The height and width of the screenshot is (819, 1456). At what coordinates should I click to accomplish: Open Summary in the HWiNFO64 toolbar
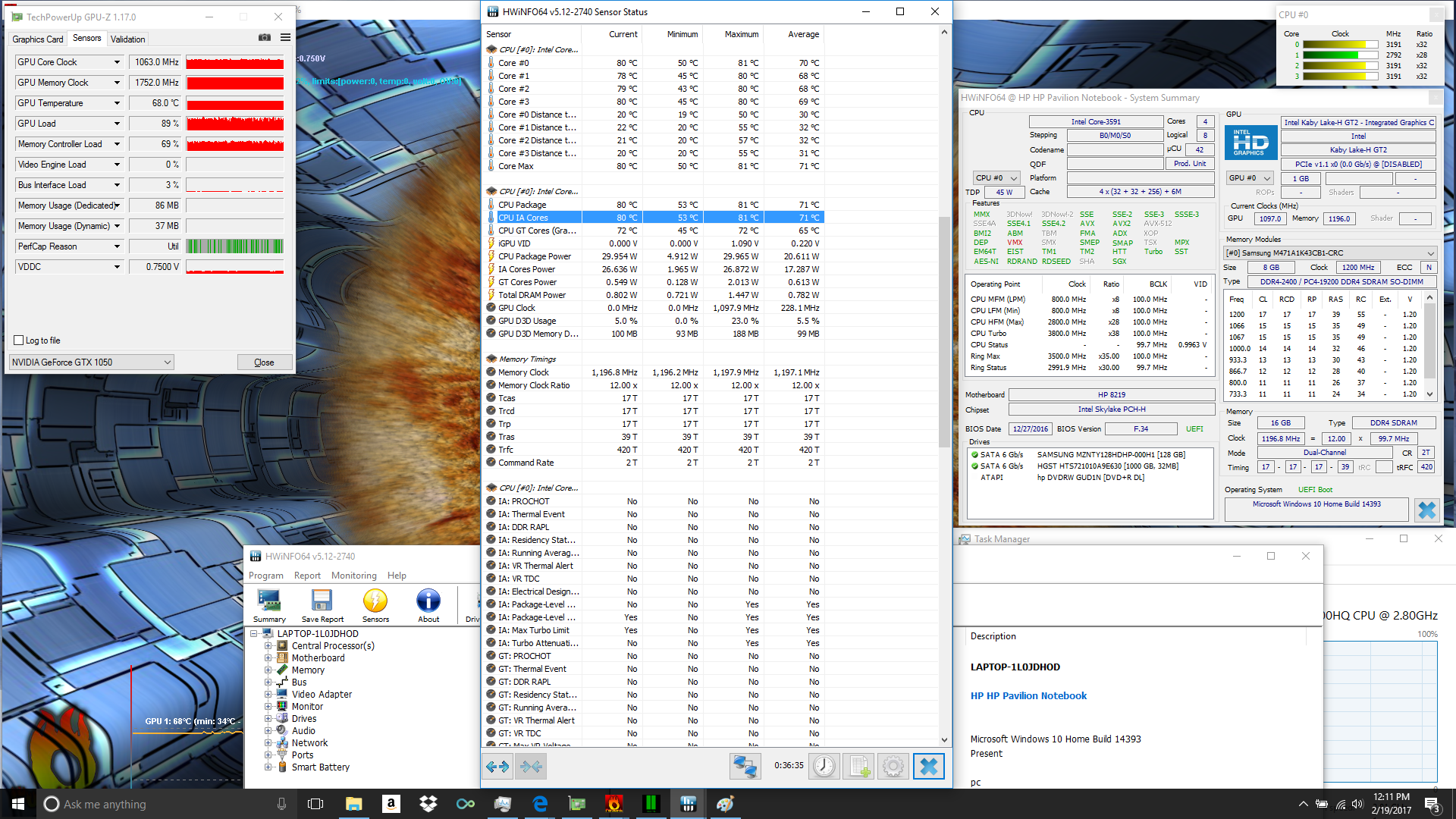(269, 606)
